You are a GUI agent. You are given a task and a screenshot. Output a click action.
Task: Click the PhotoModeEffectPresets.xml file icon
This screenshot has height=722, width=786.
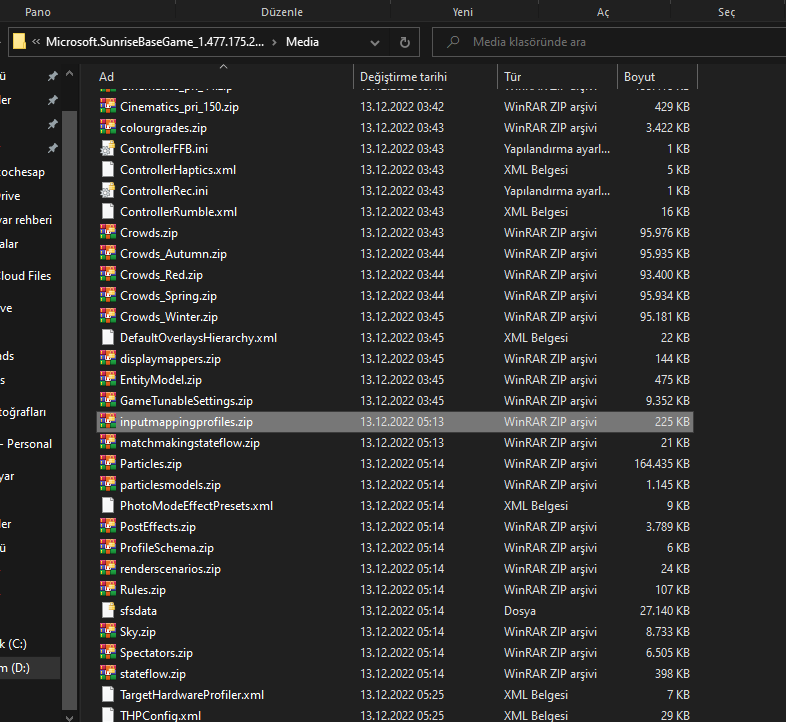pyautogui.click(x=108, y=506)
